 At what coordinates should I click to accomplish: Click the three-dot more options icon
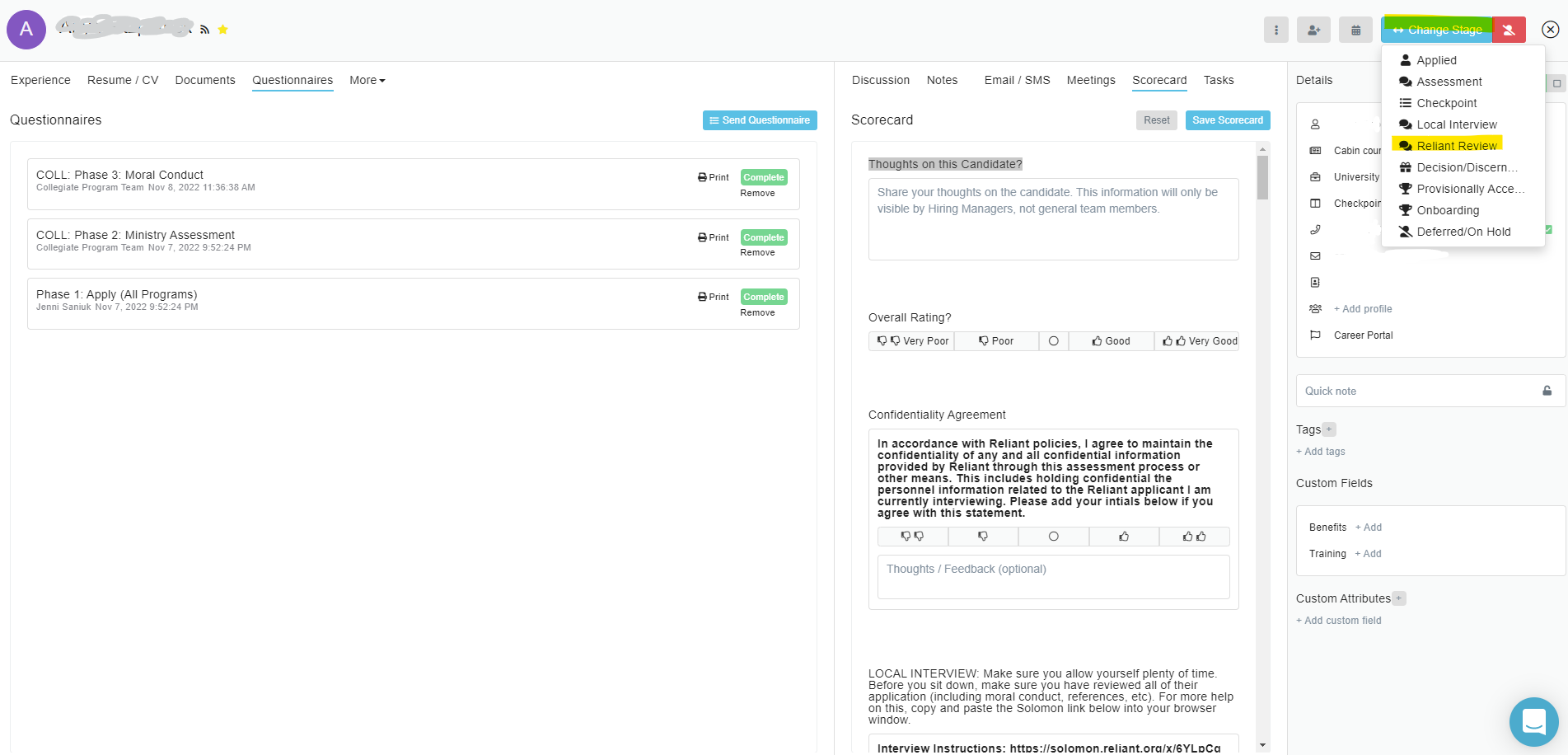pos(1275,30)
